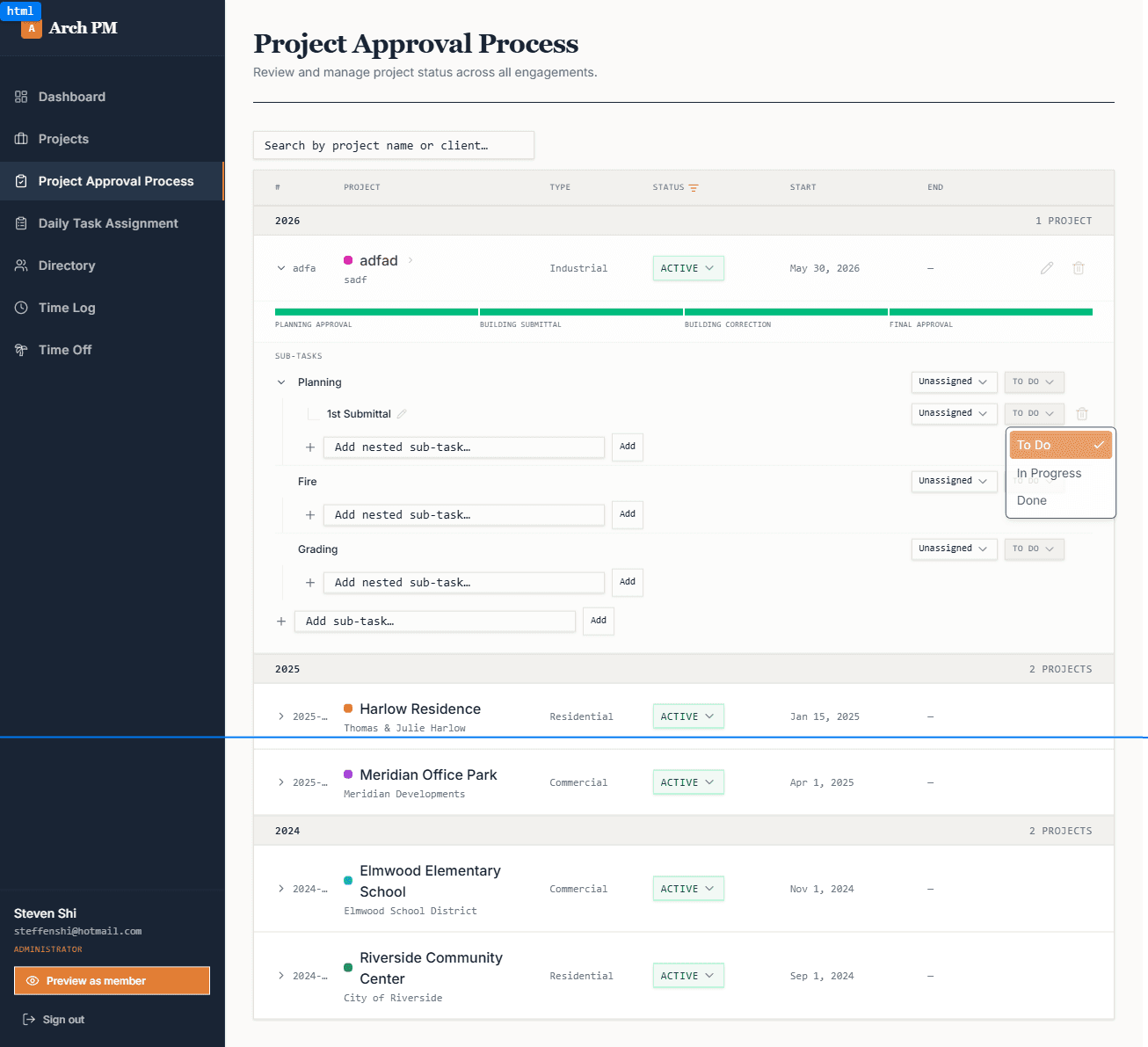Open the Meridian Office Park status dropdown
Image resolution: width=1148 pixels, height=1047 pixels.
(688, 782)
